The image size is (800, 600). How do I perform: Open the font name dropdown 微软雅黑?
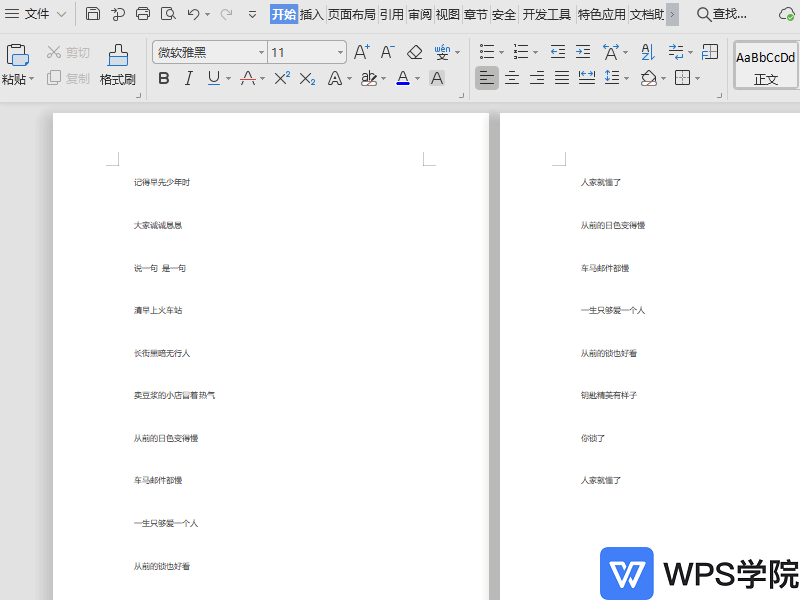(x=261, y=52)
